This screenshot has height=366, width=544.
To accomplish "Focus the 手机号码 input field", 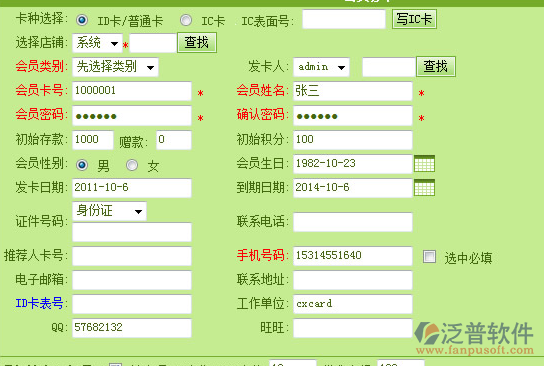I will [x=353, y=256].
